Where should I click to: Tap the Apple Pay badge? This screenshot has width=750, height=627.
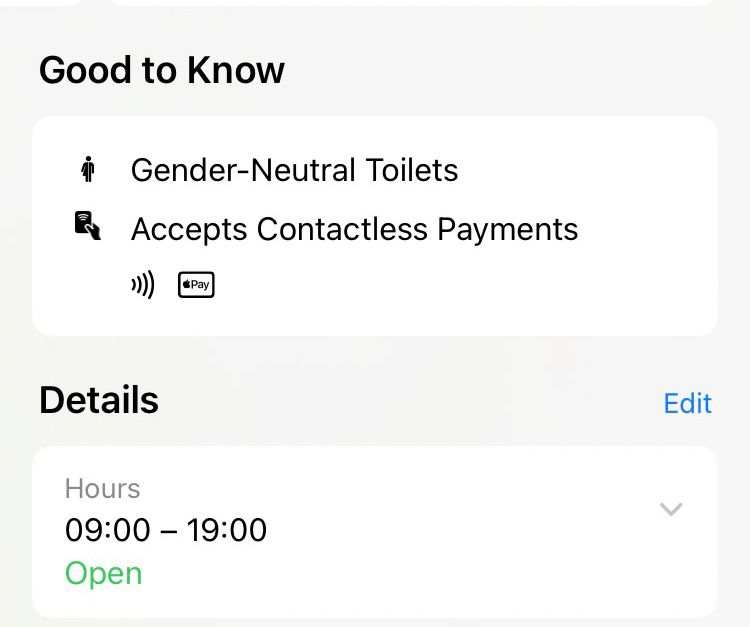[x=196, y=285]
